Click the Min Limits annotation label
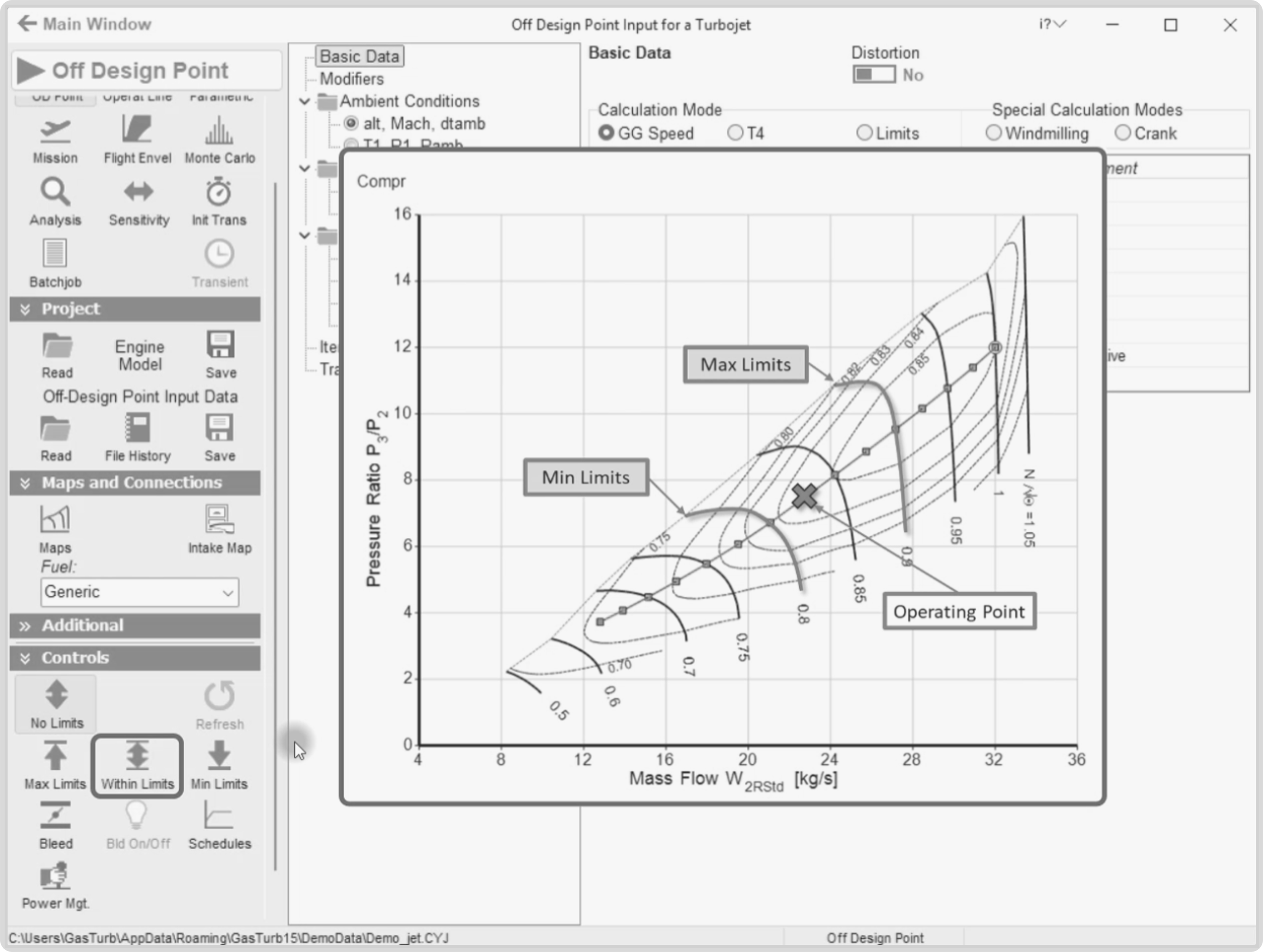1263x952 pixels. (586, 477)
